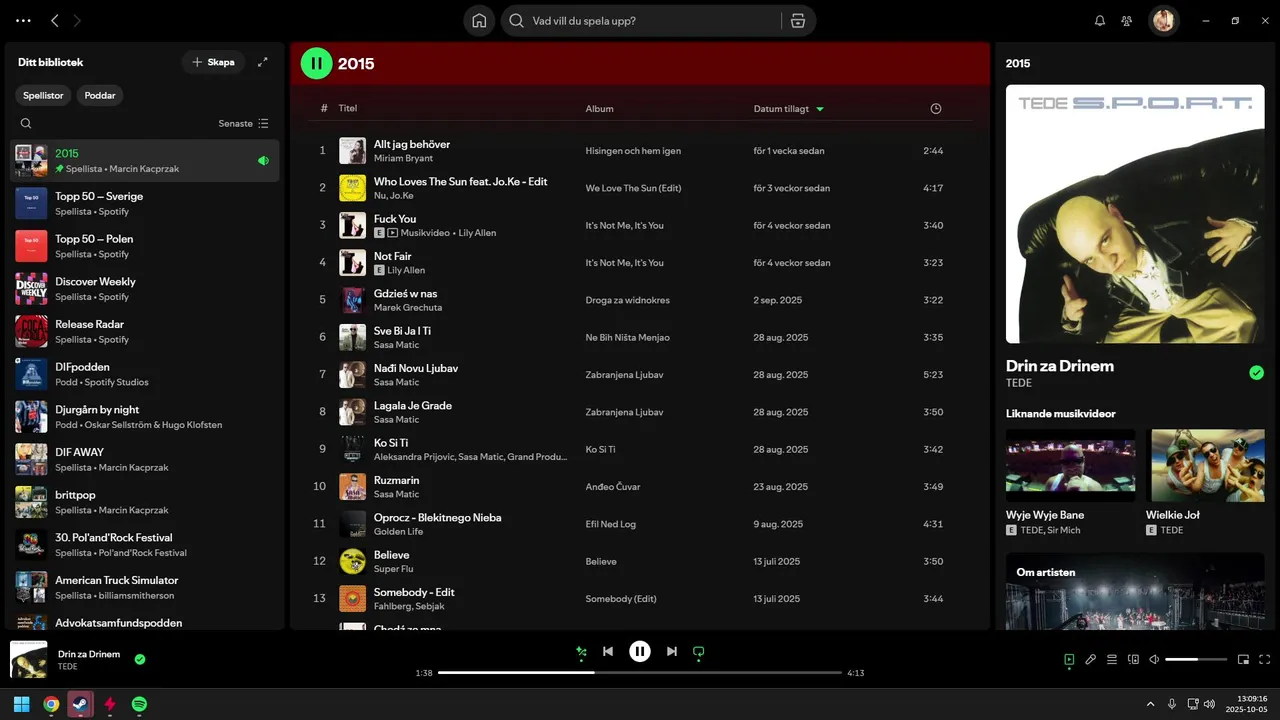Open the Home page icon

coord(479,20)
